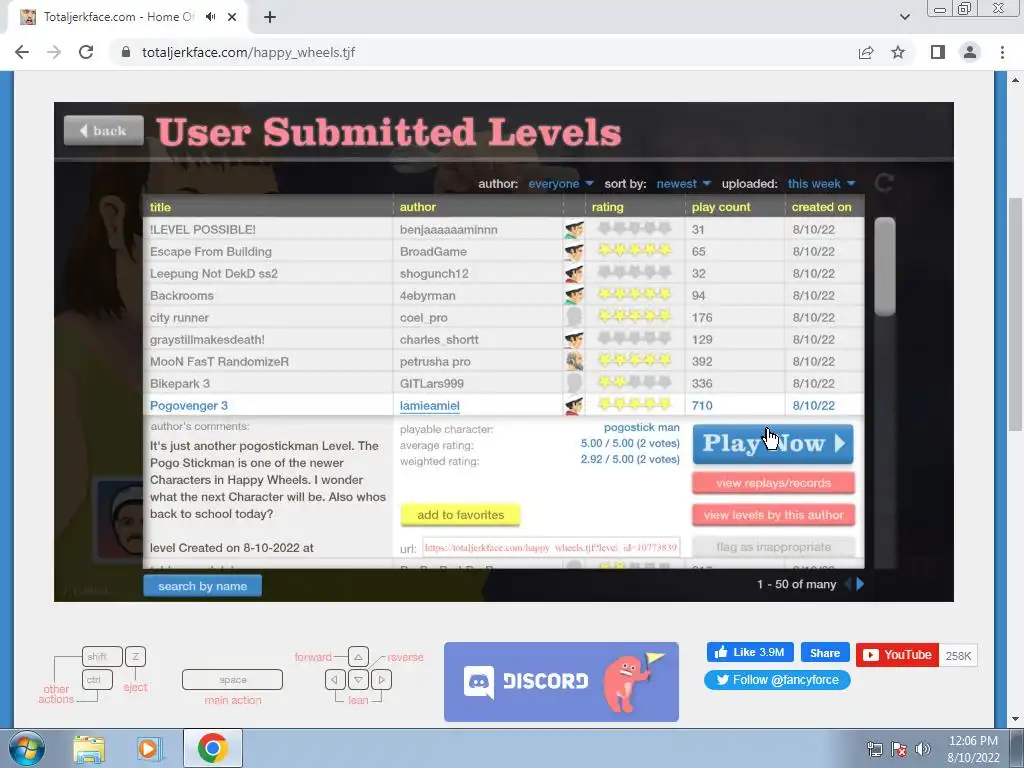Image resolution: width=1024 pixels, height=768 pixels.
Task: Click the 'add to favorites' button
Action: pyautogui.click(x=460, y=515)
